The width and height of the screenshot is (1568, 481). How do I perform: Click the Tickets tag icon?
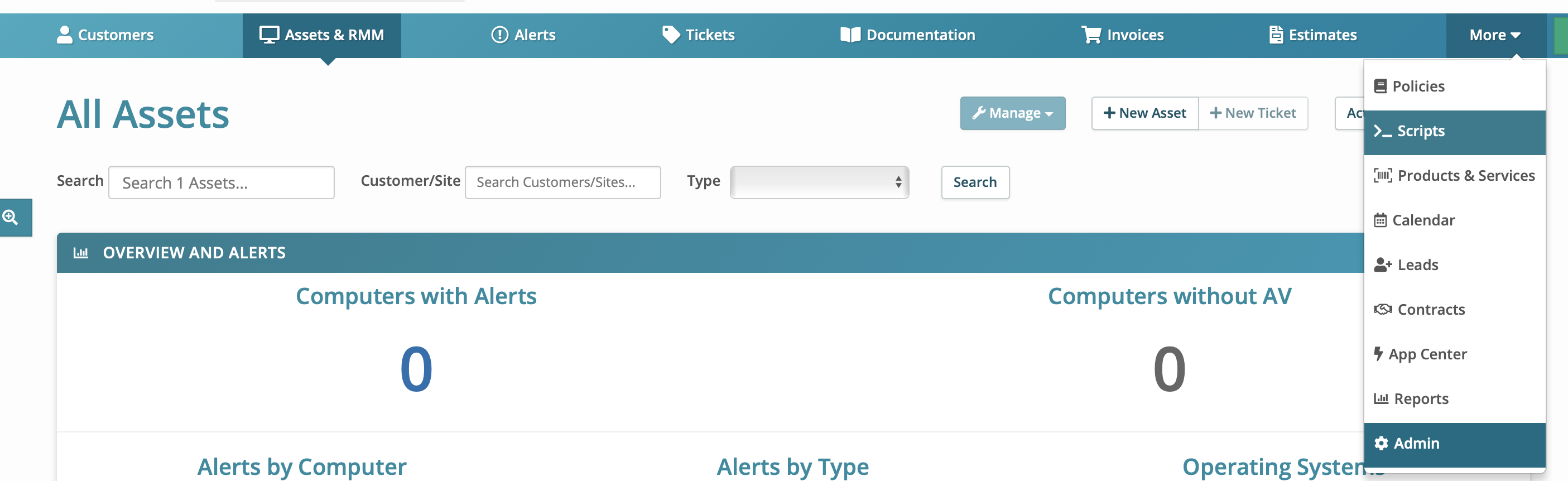(x=671, y=35)
